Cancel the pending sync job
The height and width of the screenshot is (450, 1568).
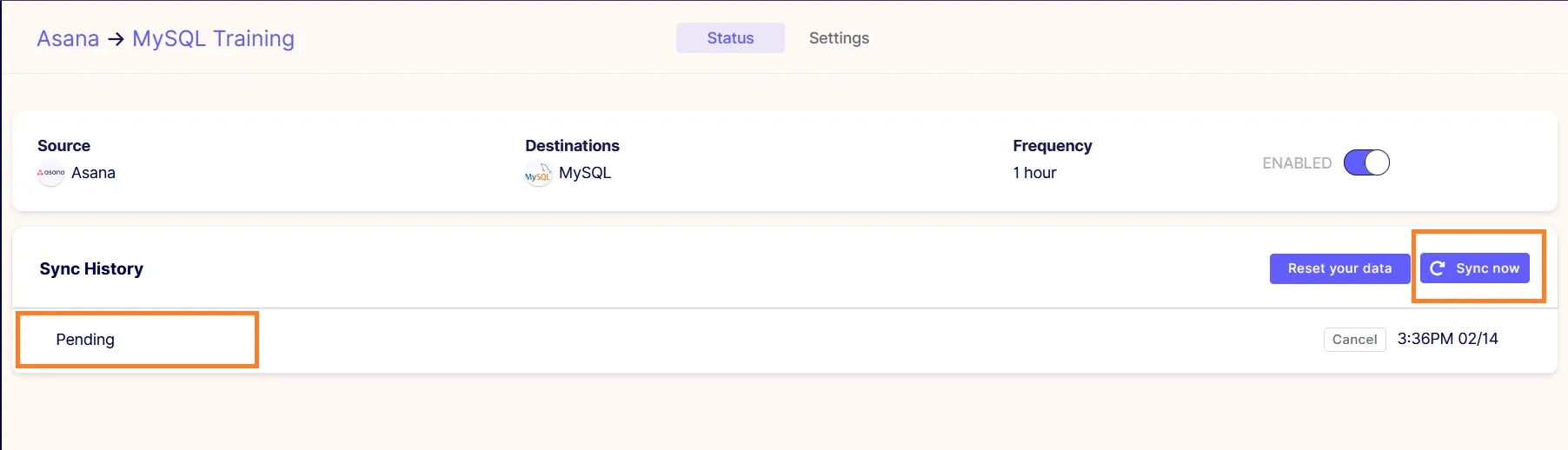(1354, 340)
